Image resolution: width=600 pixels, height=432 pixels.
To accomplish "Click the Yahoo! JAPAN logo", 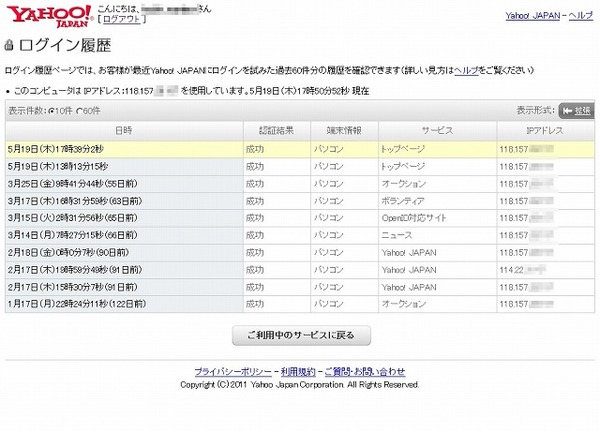I will (x=50, y=16).
